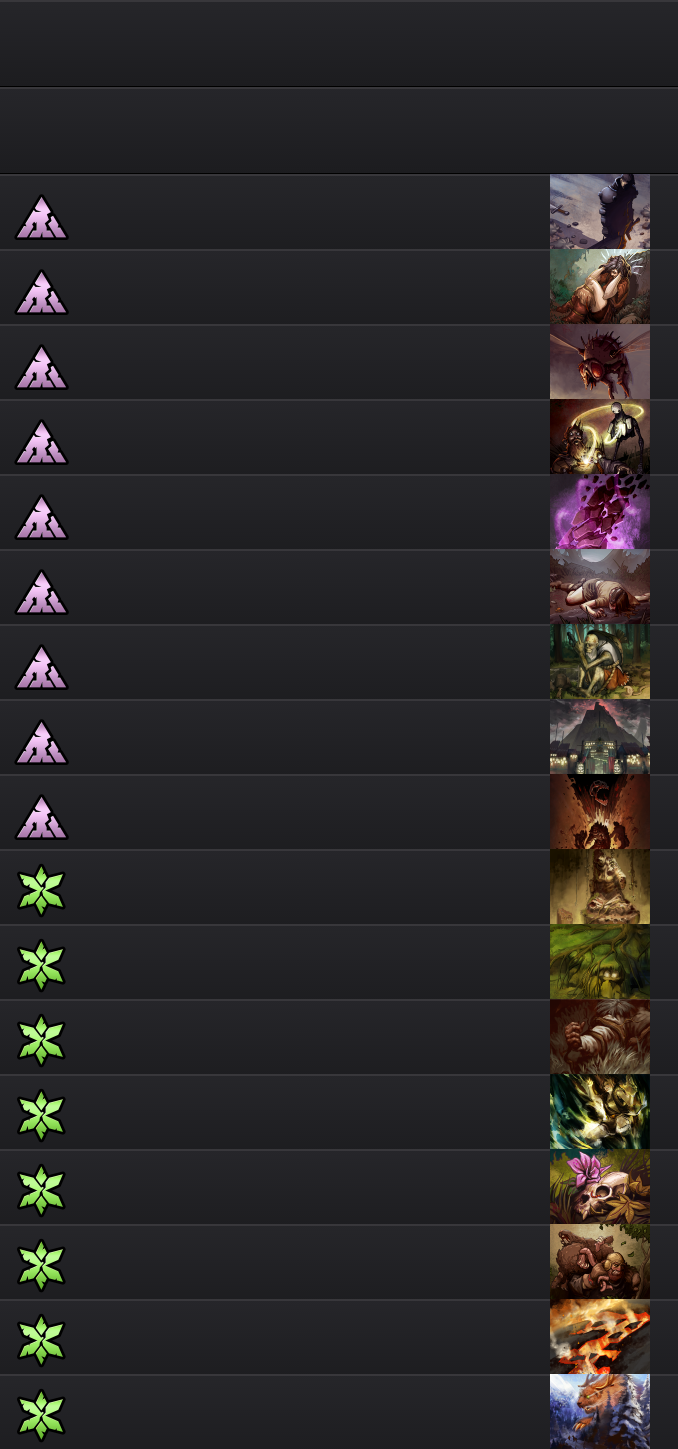
Task: Select the crouching goblin in forest thumbnail
Action: (x=600, y=662)
